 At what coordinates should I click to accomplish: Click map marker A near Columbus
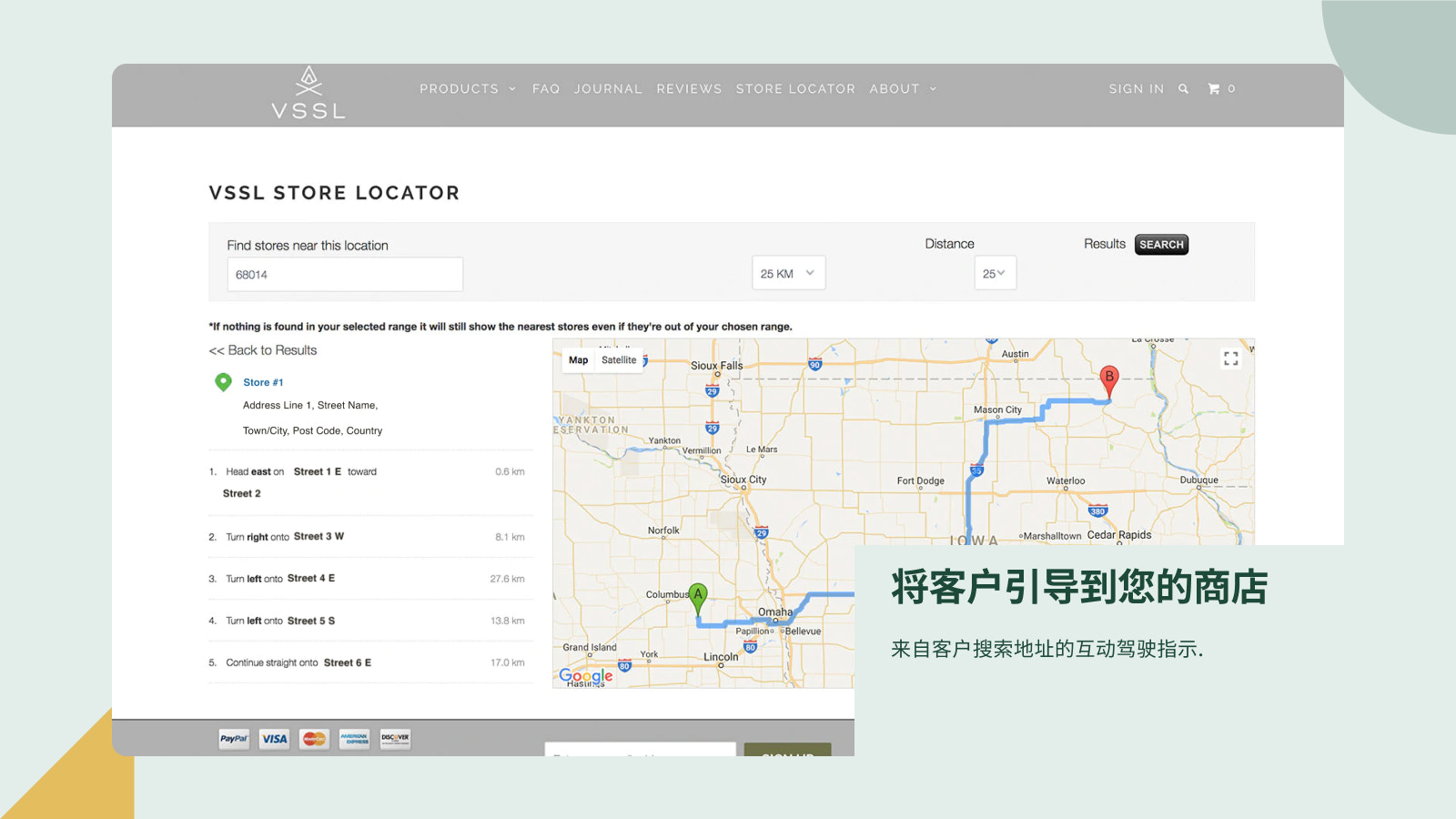tap(698, 600)
